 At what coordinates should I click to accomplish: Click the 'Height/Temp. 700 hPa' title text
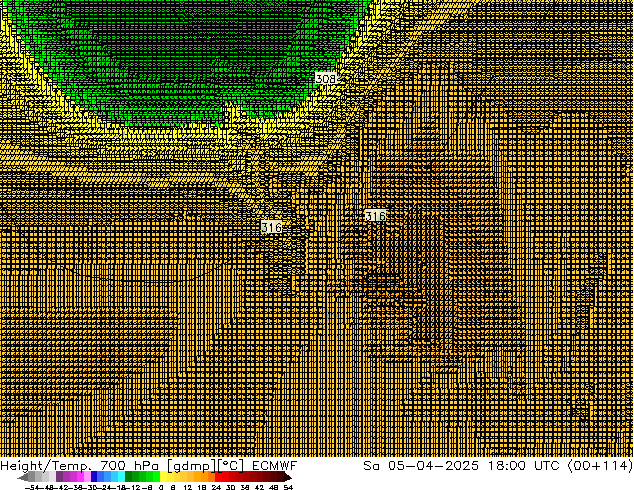click(80, 466)
